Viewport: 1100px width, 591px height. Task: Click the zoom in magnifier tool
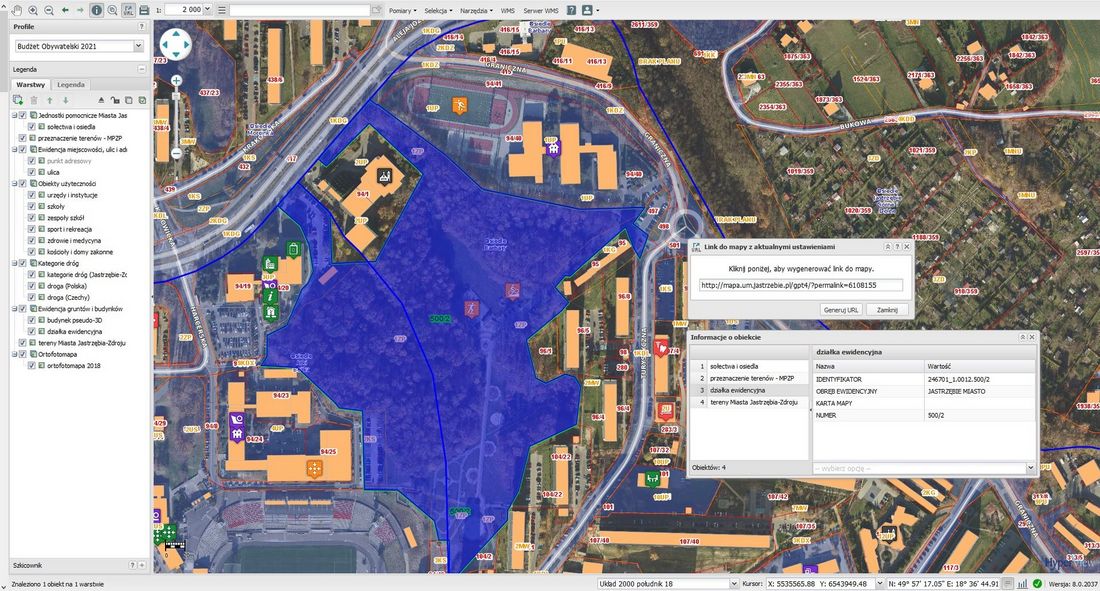33,10
